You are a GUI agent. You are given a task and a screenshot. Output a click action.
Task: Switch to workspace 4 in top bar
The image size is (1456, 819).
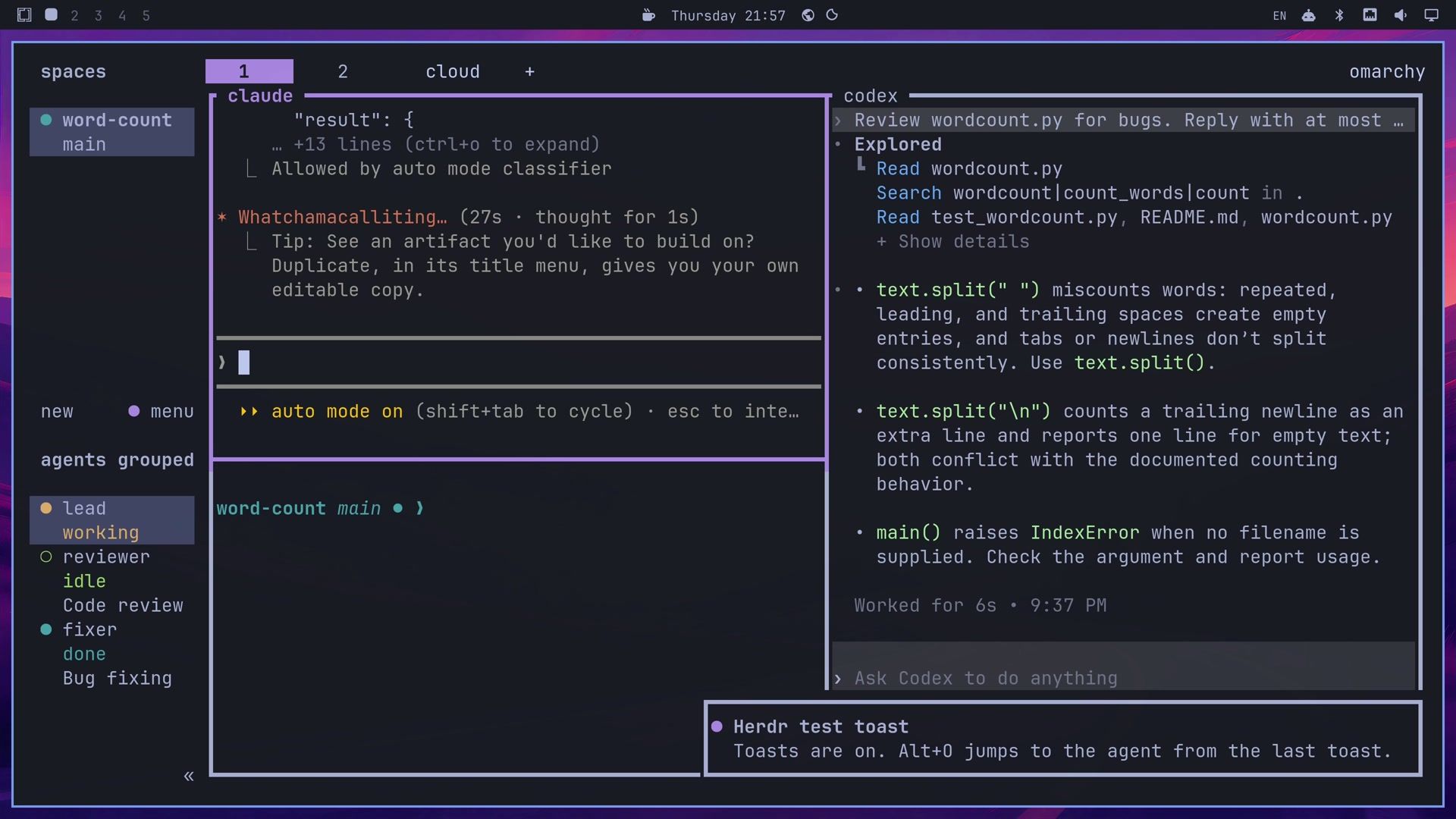(x=122, y=15)
